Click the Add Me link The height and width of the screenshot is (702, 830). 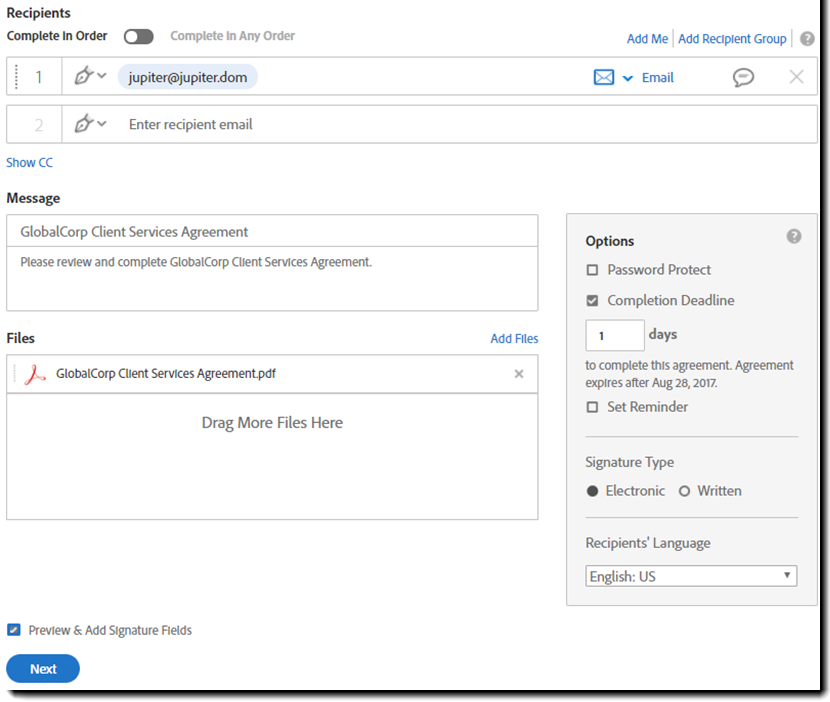coord(647,39)
